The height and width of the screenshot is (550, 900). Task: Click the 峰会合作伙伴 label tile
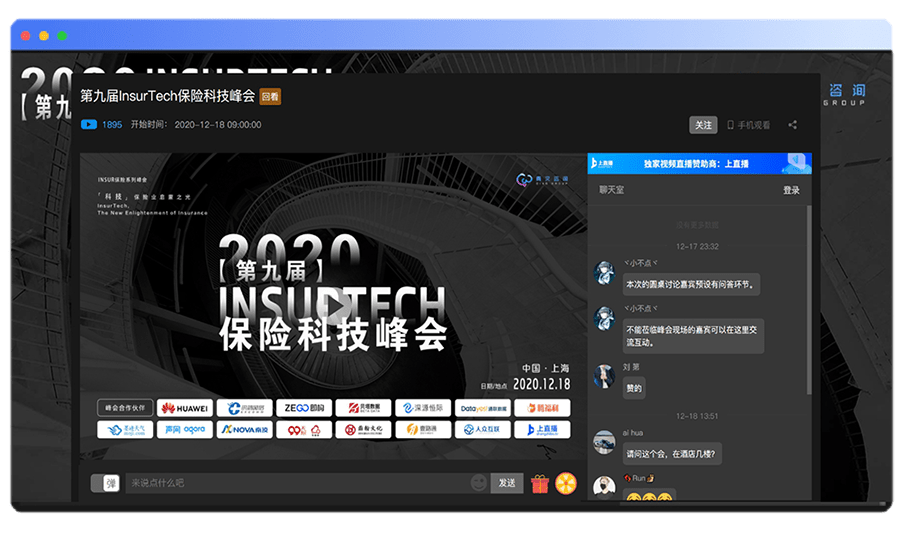tap(125, 408)
